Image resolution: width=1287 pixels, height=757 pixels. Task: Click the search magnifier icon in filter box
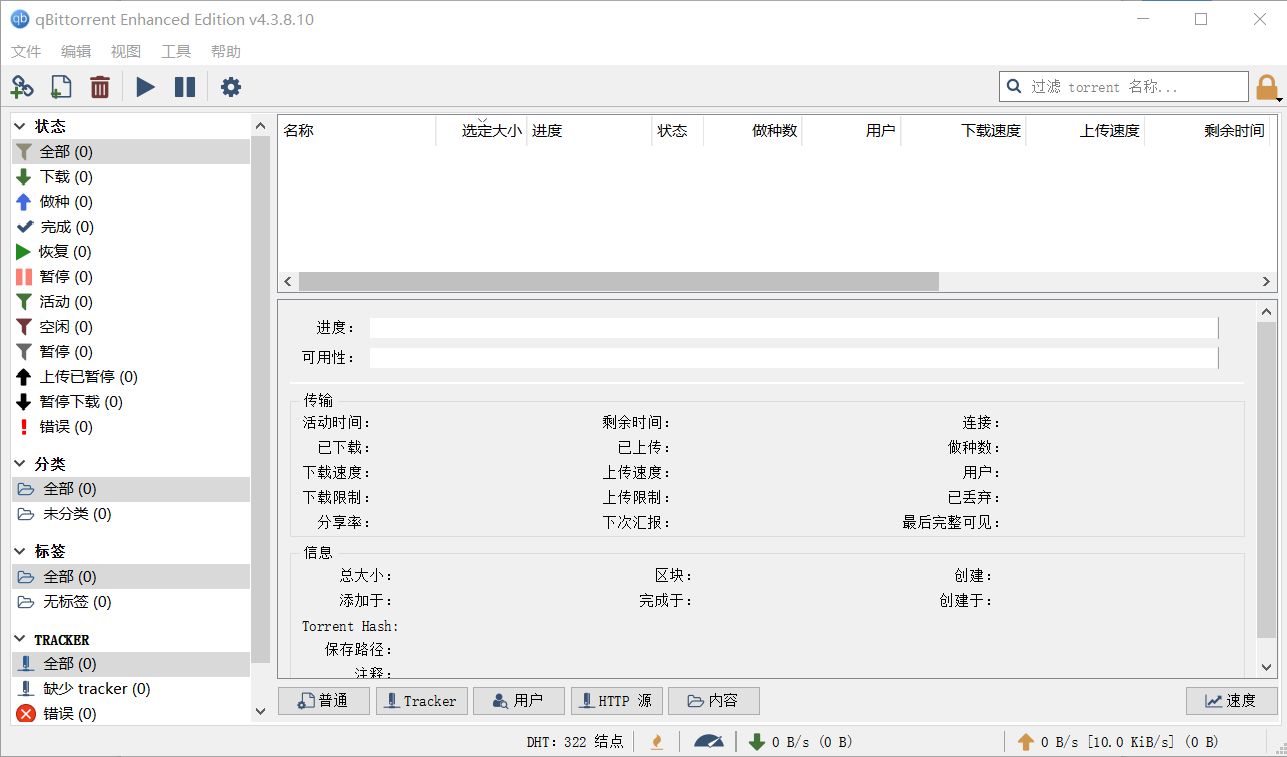coord(1014,87)
